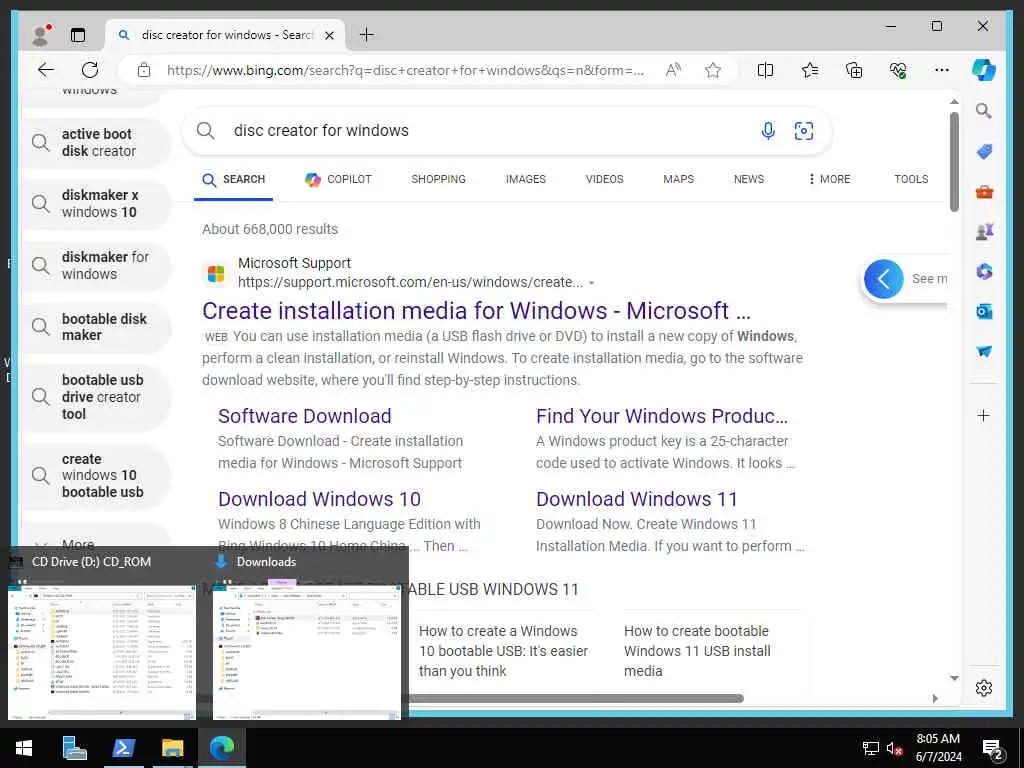The height and width of the screenshot is (768, 1024).
Task: Open Edge profile avatar
Action: click(x=41, y=35)
